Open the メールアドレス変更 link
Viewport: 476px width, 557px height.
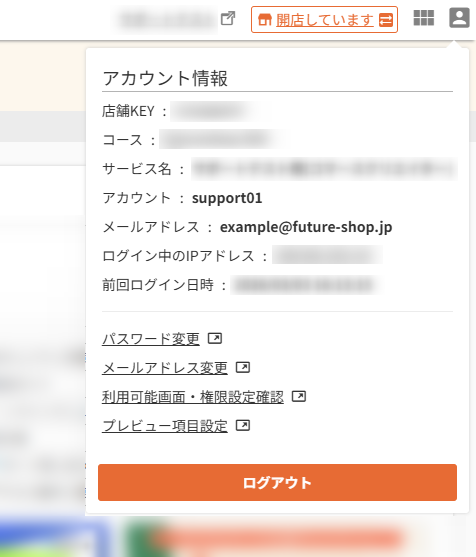pyautogui.click(x=165, y=368)
